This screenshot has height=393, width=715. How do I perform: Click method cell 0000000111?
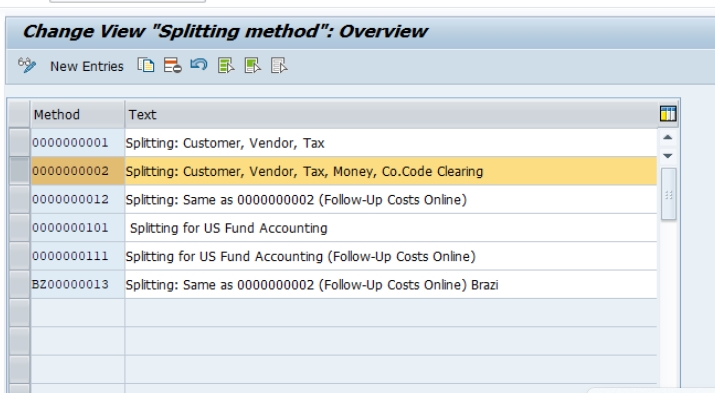[78, 256]
